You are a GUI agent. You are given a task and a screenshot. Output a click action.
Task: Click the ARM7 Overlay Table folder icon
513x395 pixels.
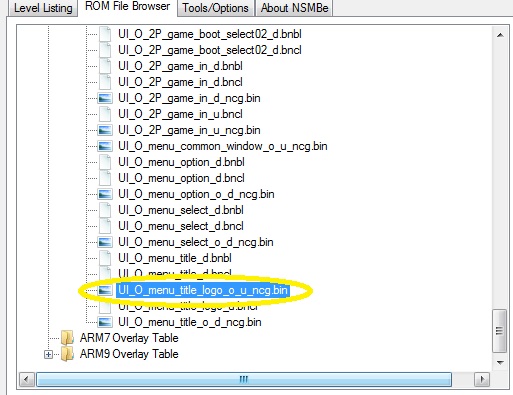click(x=67, y=338)
